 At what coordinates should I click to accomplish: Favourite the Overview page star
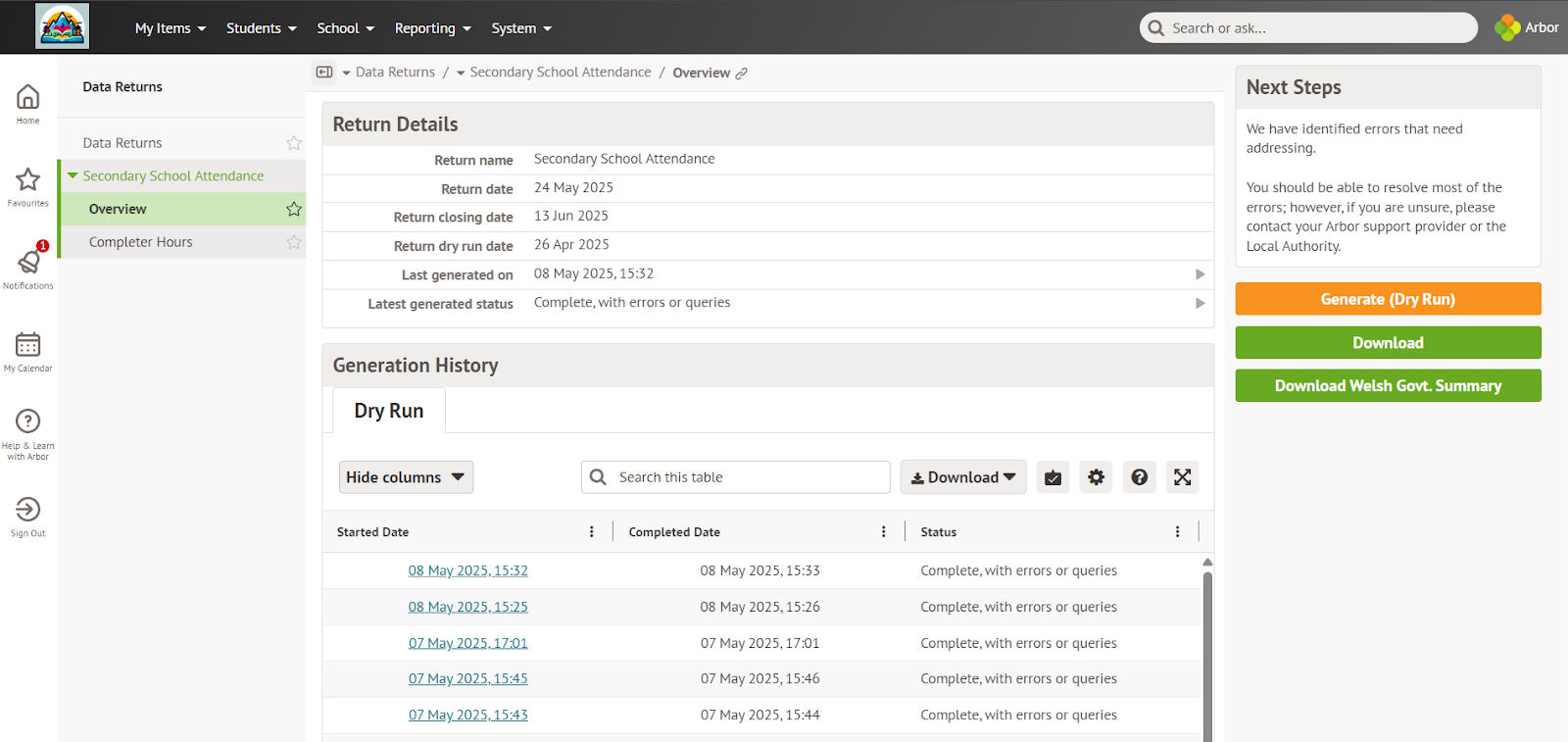pyautogui.click(x=293, y=209)
